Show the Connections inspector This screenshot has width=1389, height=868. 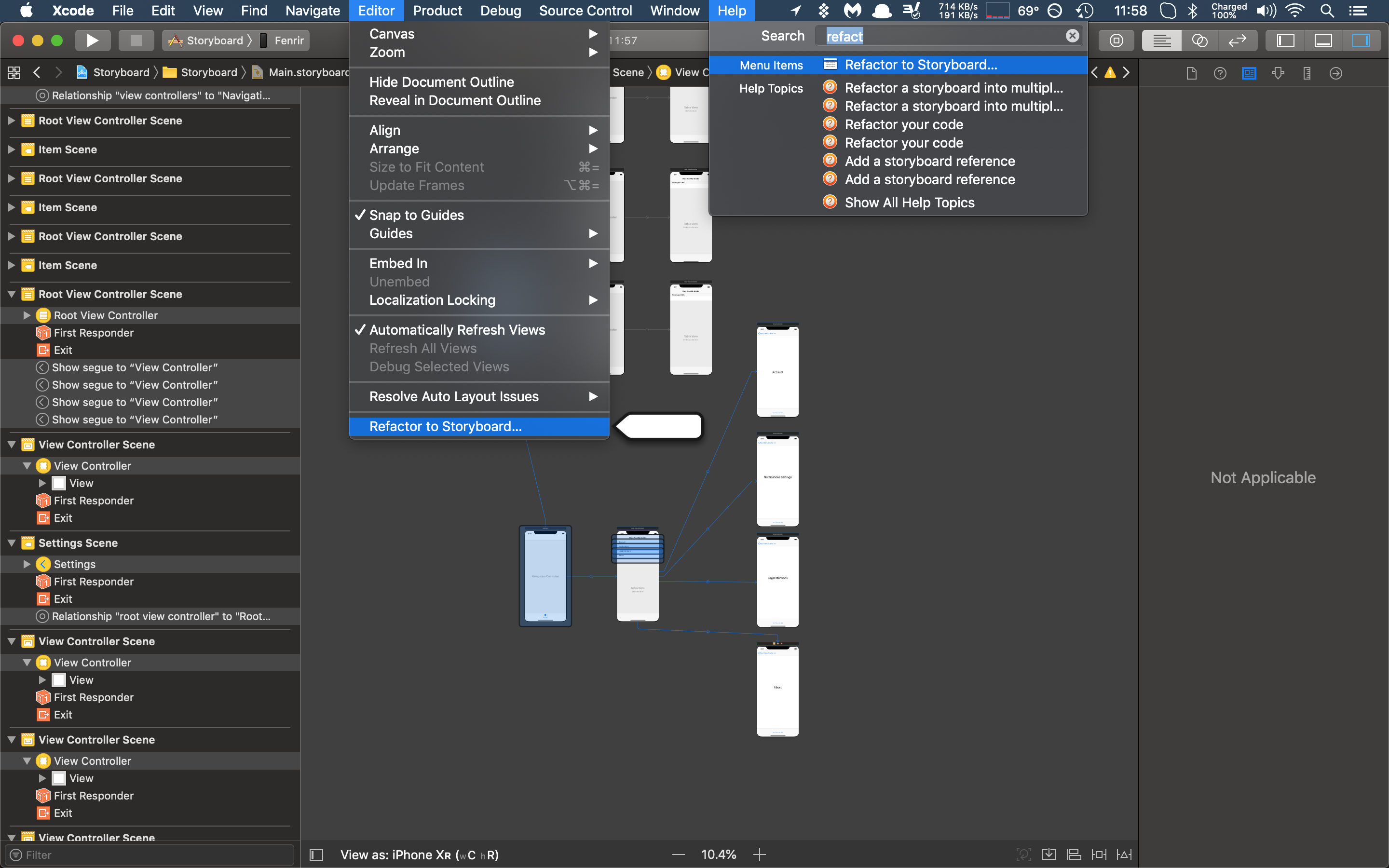point(1335,73)
